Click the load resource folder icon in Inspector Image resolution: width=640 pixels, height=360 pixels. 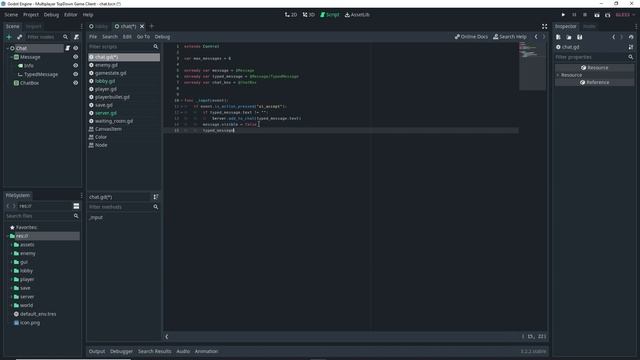tap(569, 37)
